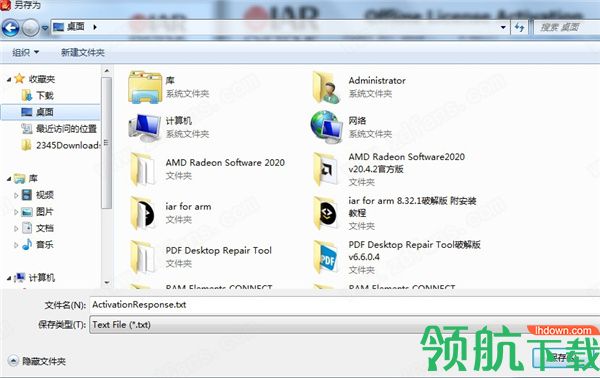Open address bar history dropdown
The image size is (600, 378).
click(504, 27)
